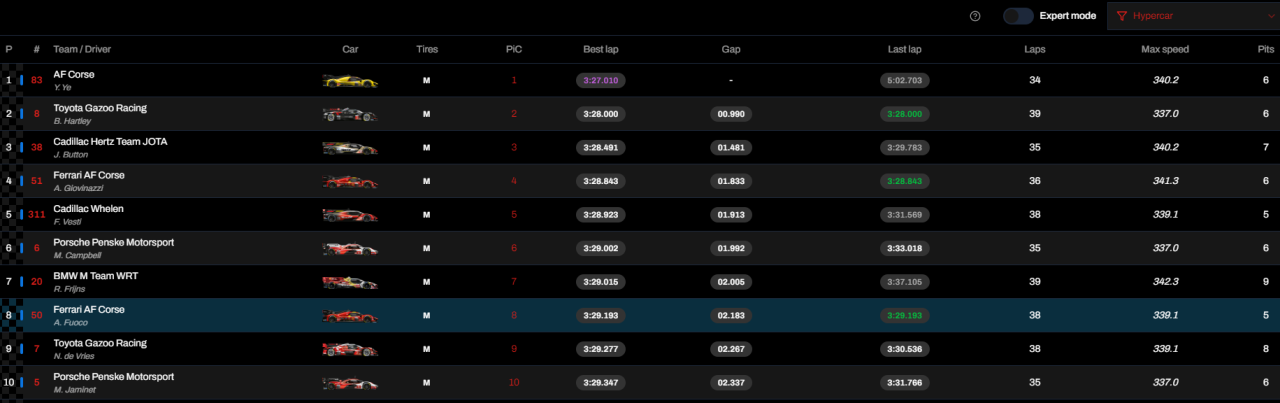Viewport: 1280px width, 403px height.
Task: Click the BMW M Team WRT car icon
Action: click(x=350, y=283)
